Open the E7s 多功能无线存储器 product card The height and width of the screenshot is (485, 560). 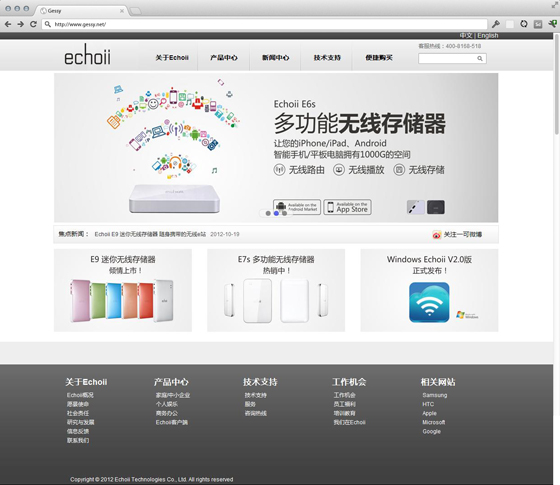pyautogui.click(x=276, y=290)
